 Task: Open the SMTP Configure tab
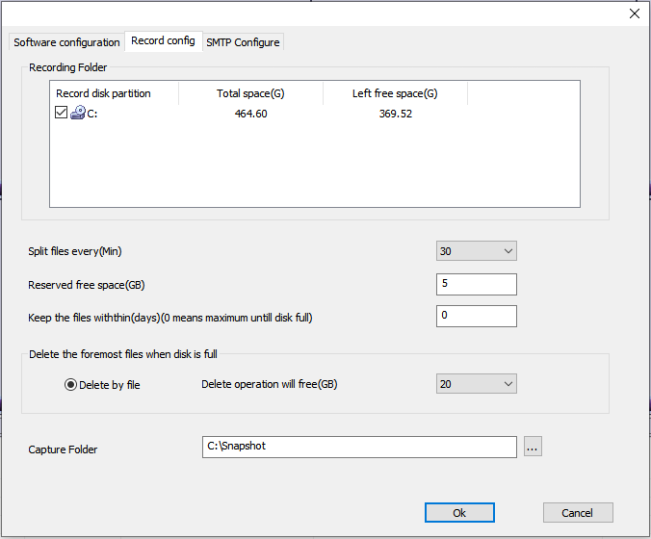click(x=243, y=42)
